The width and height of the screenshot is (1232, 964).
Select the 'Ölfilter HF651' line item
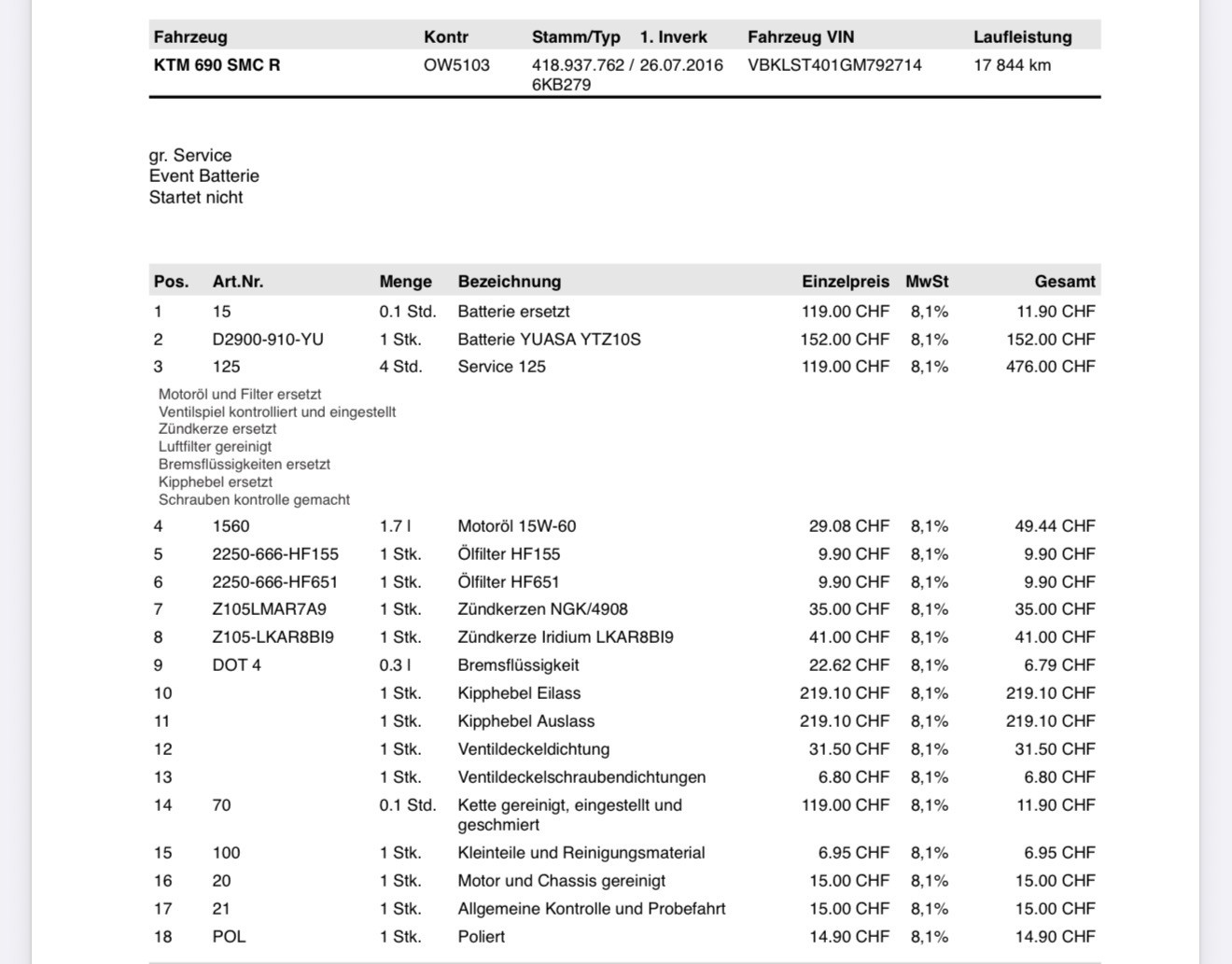pos(624,582)
